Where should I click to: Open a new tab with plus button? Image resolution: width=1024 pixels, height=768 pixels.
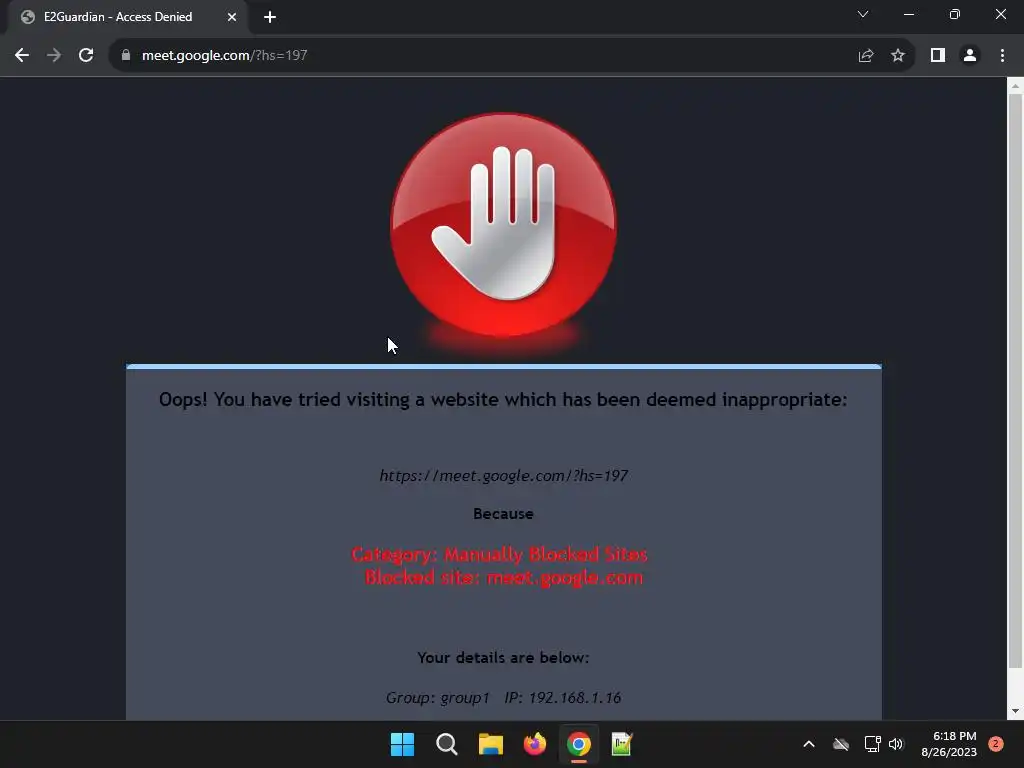click(270, 17)
